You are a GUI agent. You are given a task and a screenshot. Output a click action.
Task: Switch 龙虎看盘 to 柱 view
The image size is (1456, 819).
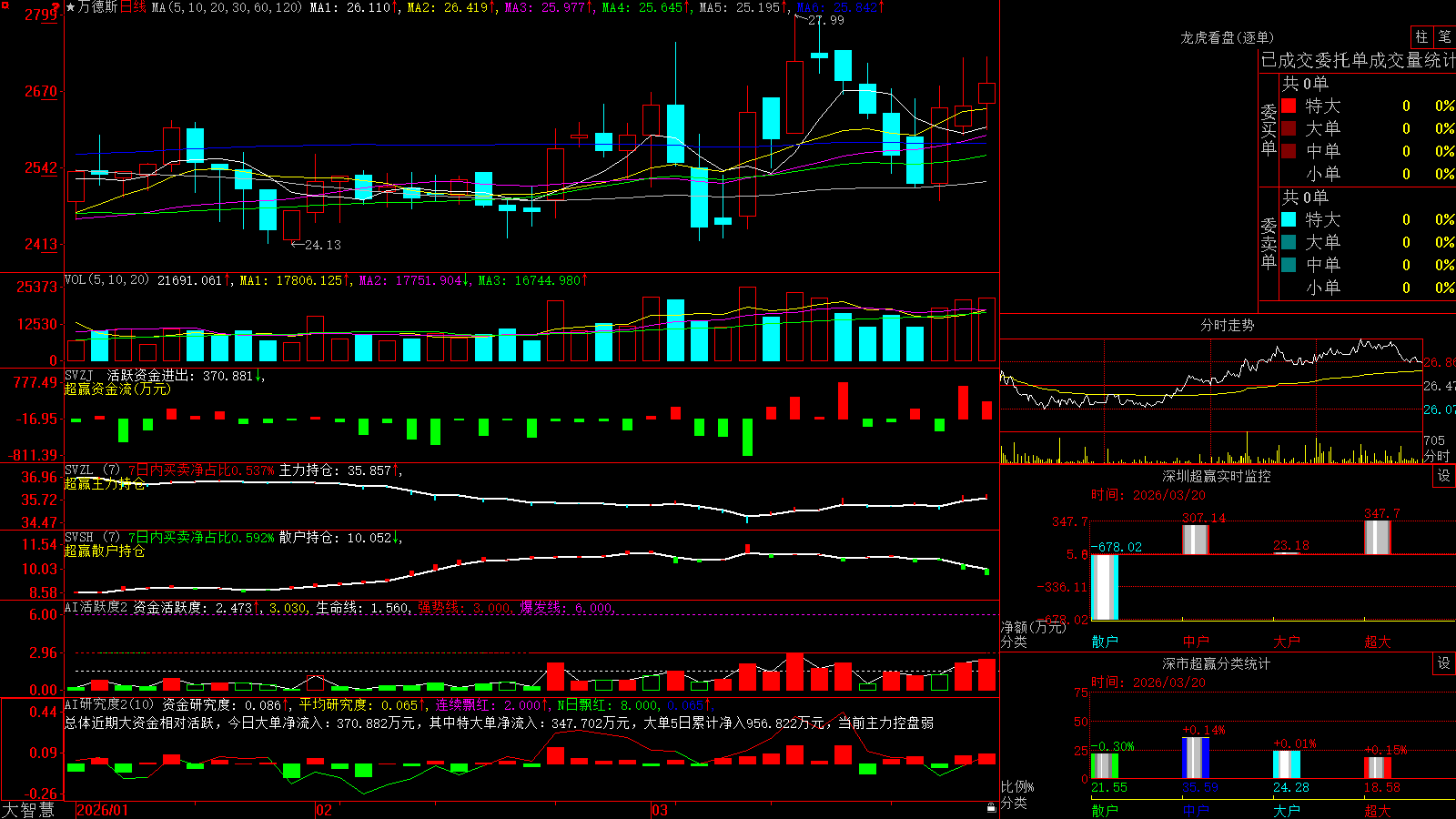(x=1421, y=37)
